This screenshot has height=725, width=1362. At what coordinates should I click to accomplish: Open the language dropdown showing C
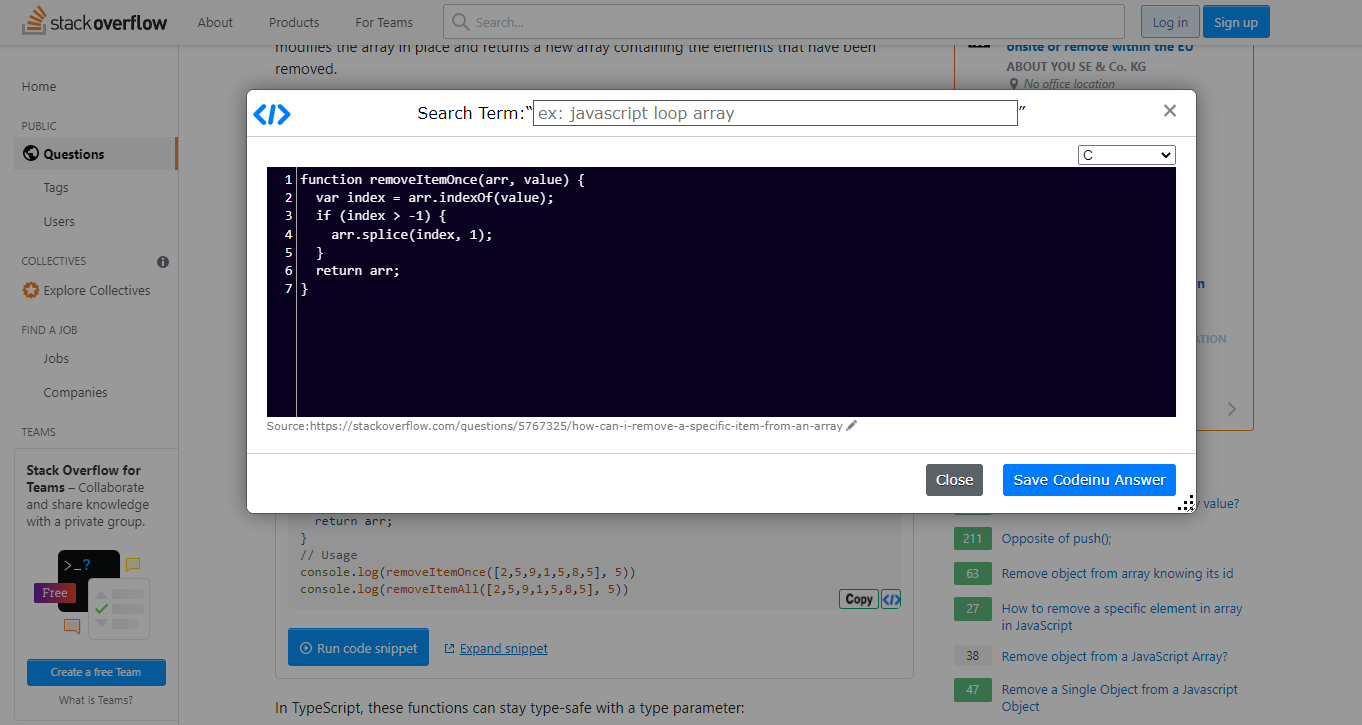tap(1126, 155)
